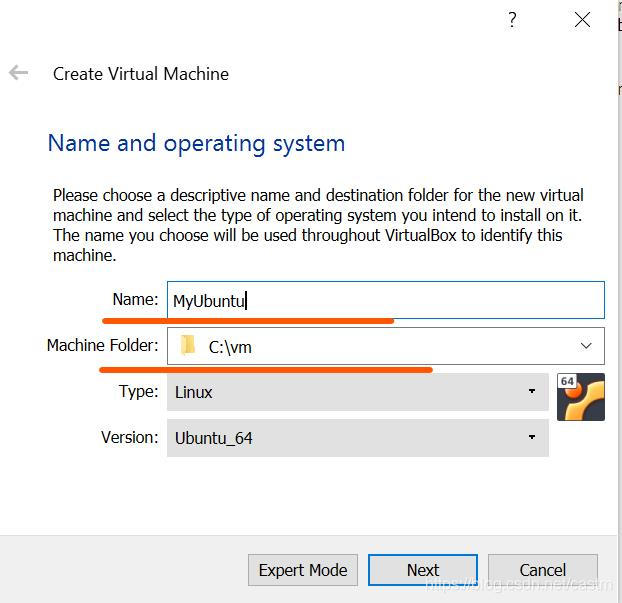Click the 'Name:' label

coord(135,299)
